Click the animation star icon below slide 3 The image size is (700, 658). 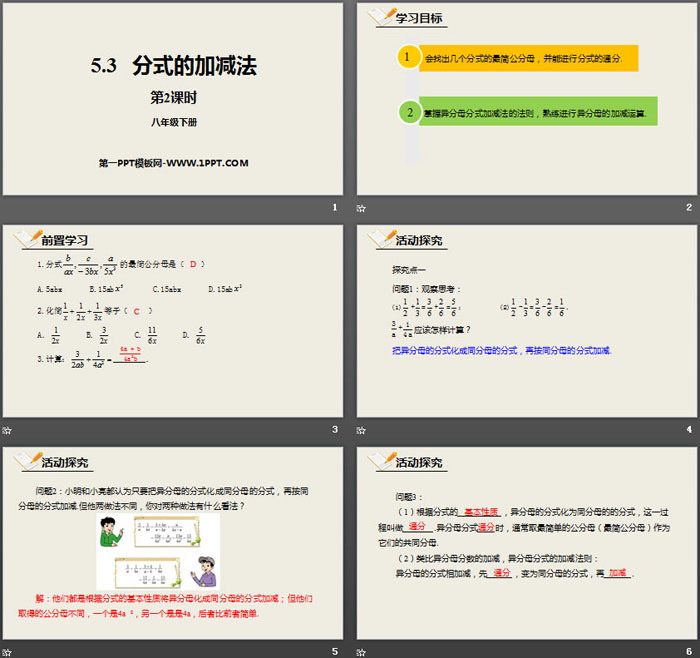7,429
